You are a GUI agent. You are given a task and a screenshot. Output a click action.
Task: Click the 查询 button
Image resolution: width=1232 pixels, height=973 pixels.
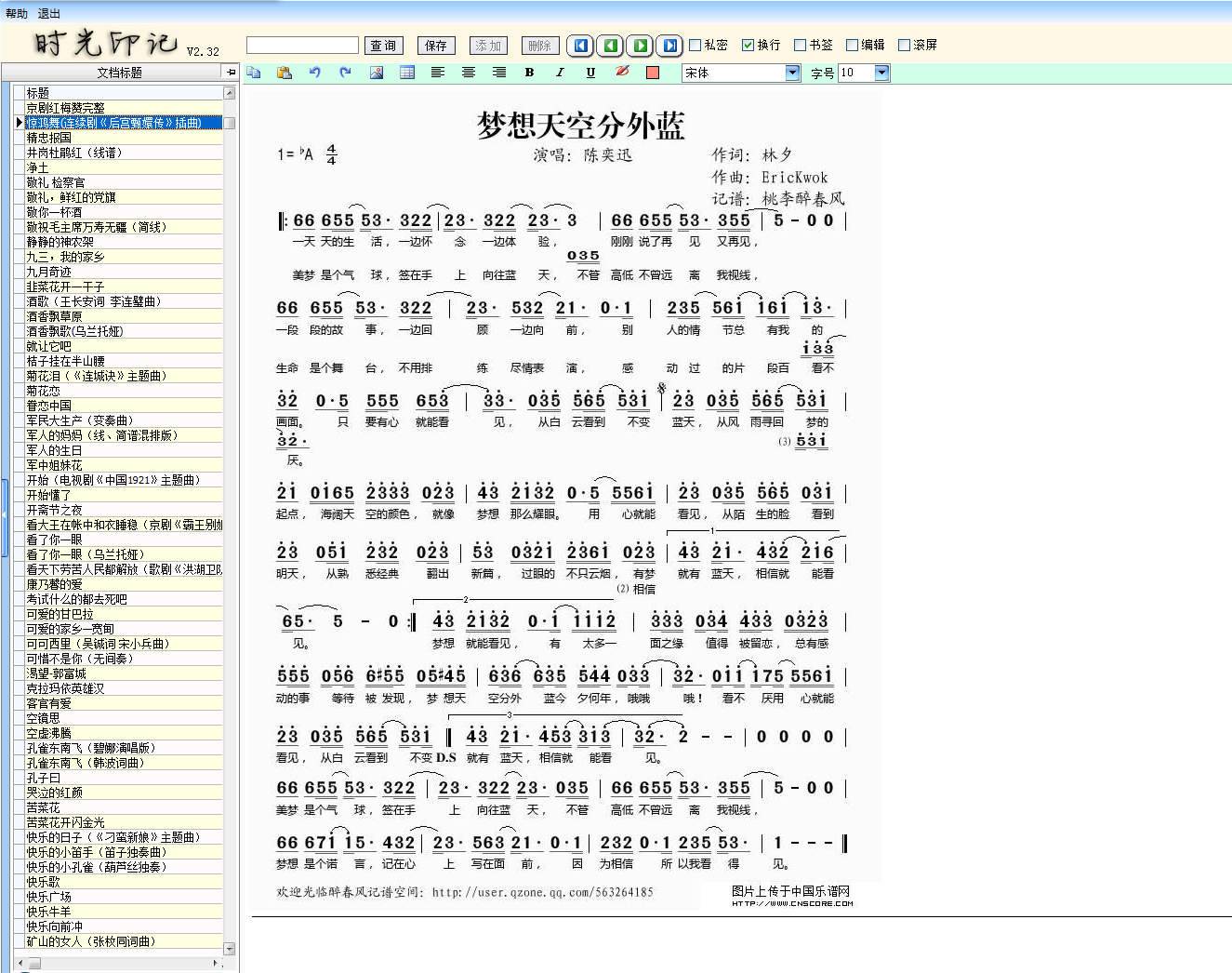tap(383, 45)
